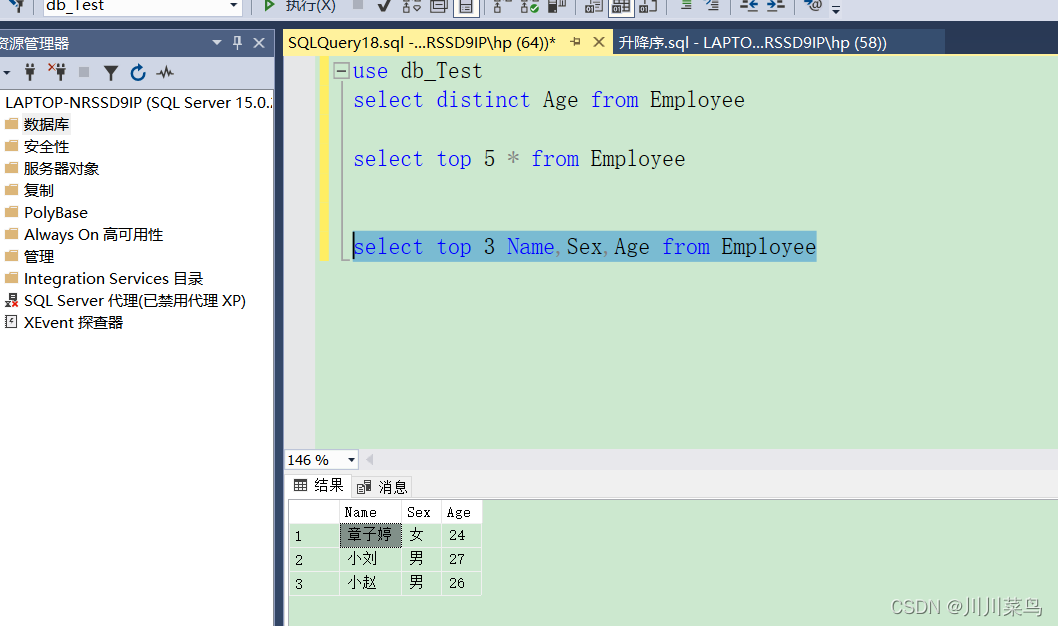
Task: Select Age cell with value 27
Action: point(462,559)
